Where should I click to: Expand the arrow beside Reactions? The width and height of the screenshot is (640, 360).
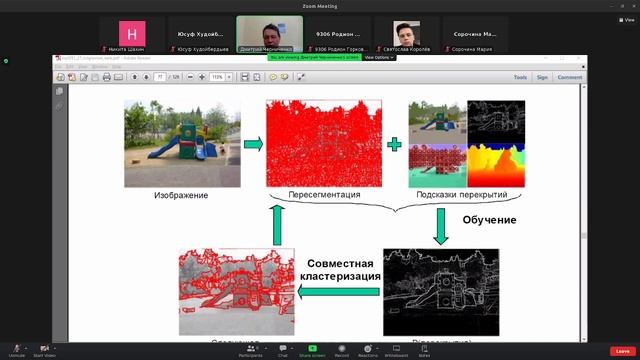click(377, 348)
